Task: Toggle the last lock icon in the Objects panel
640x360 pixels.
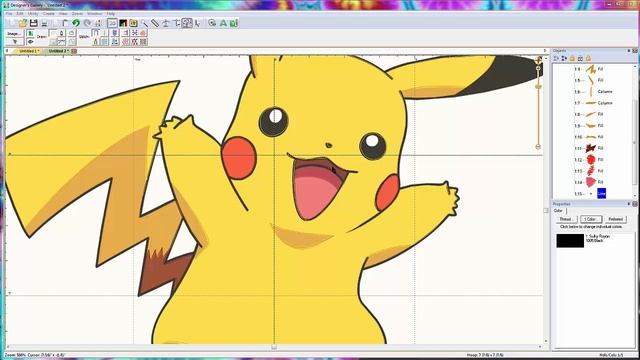Action: pyautogui.click(x=588, y=58)
